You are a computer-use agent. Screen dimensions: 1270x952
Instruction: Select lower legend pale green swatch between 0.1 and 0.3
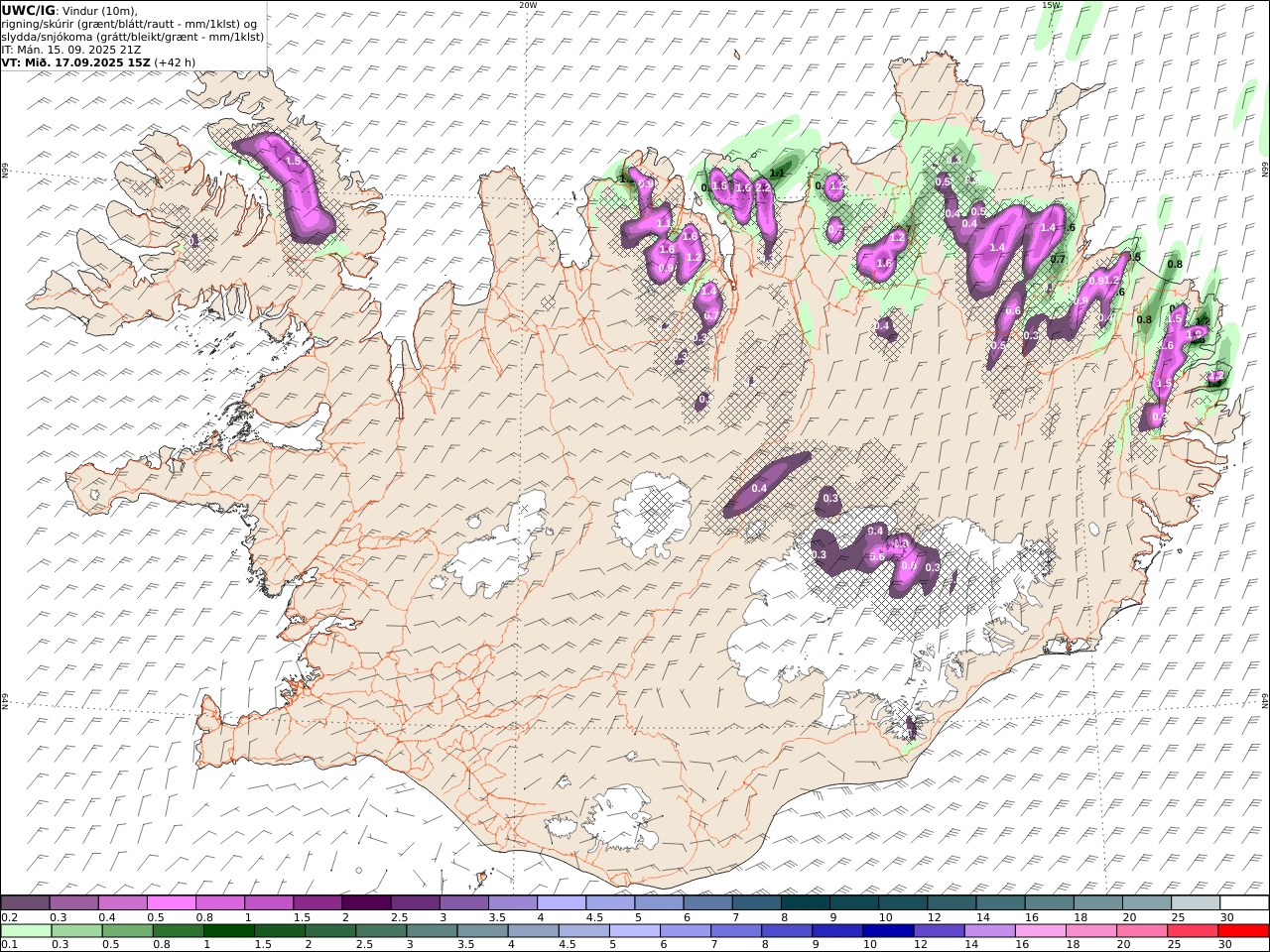click(26, 930)
